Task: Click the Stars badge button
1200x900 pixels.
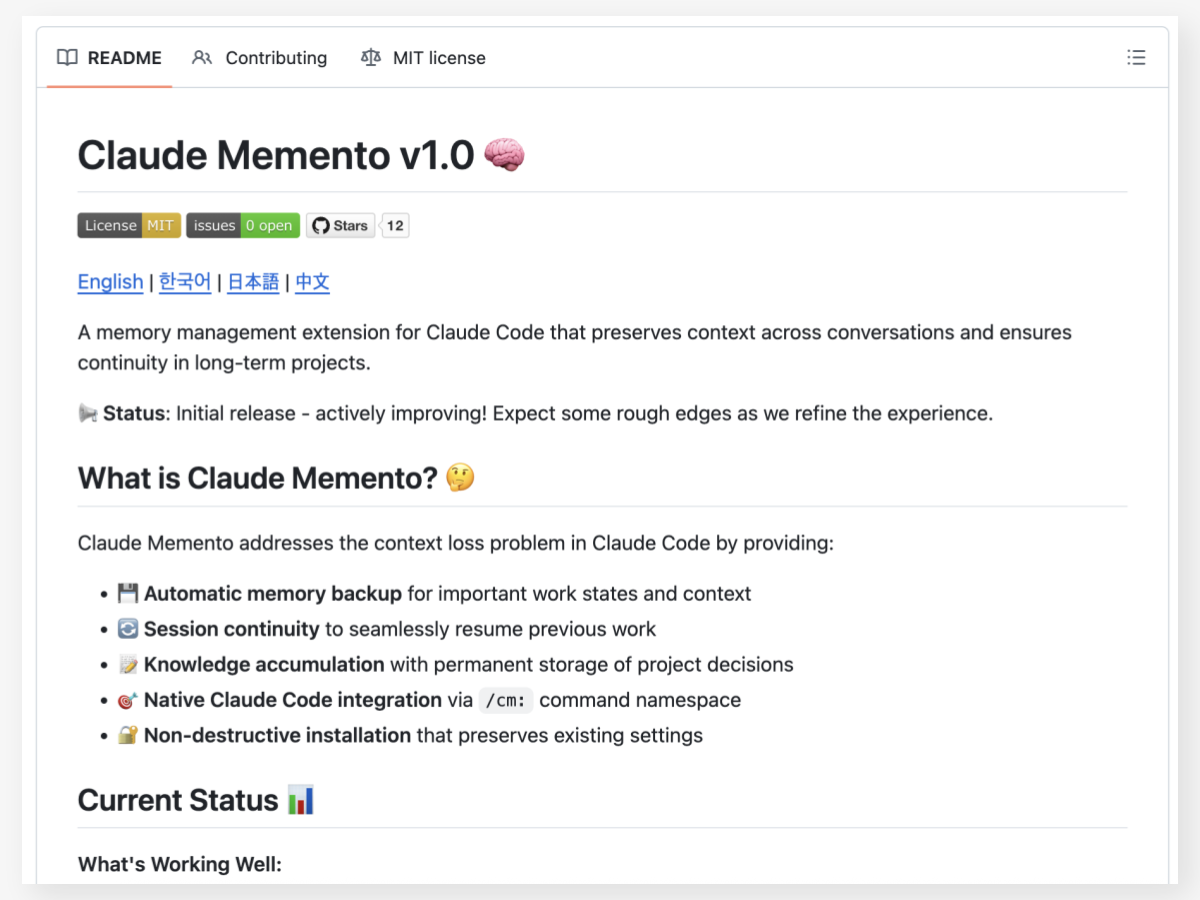Action: point(340,226)
